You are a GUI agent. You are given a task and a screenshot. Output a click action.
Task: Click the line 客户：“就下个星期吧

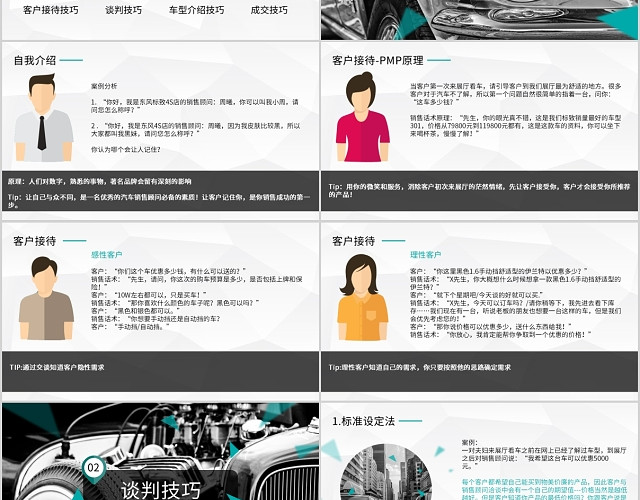[477, 295]
